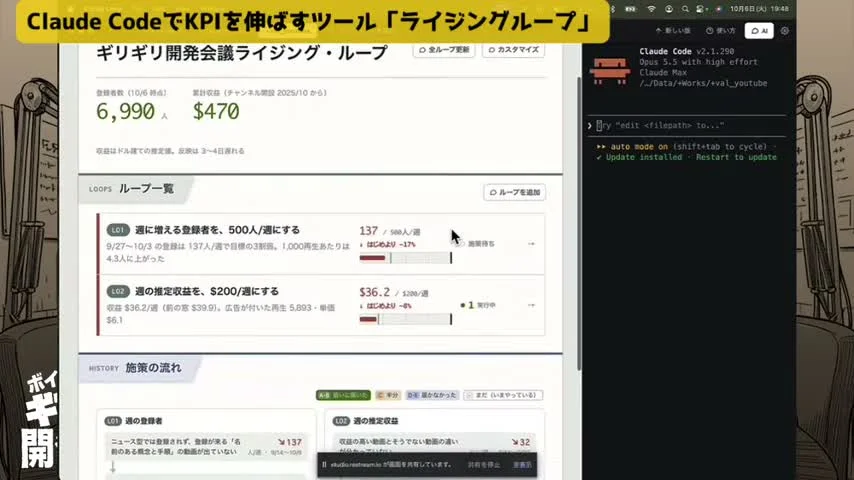This screenshot has height=480, width=854.
Task: Click the /…/Data/+Works/+val_youtube path
Action: coord(703,83)
